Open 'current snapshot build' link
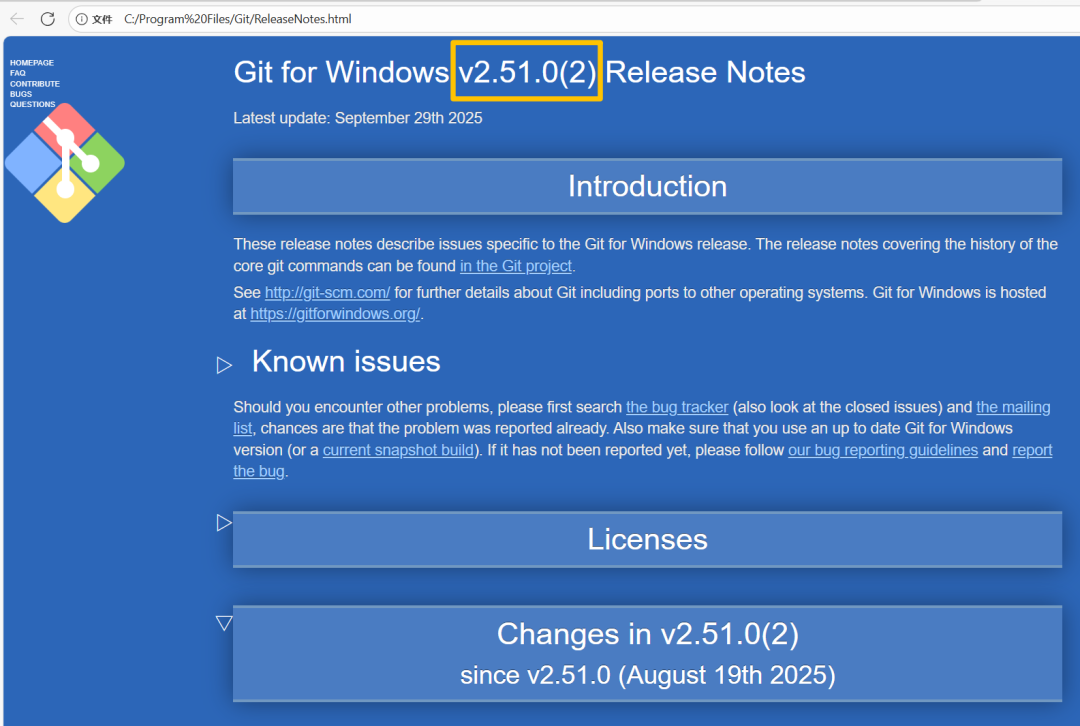 pyautogui.click(x=398, y=450)
